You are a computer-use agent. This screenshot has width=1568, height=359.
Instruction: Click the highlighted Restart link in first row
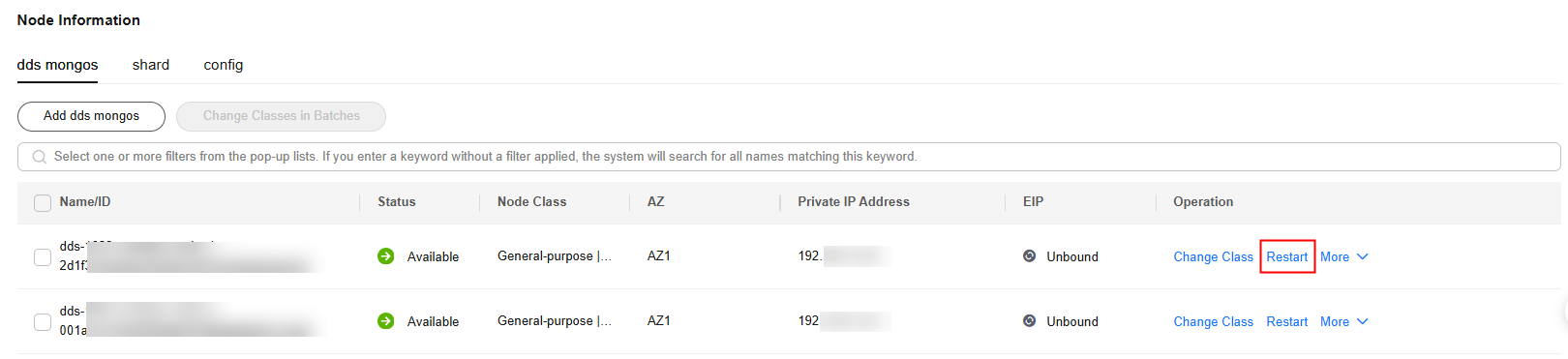[1287, 256]
